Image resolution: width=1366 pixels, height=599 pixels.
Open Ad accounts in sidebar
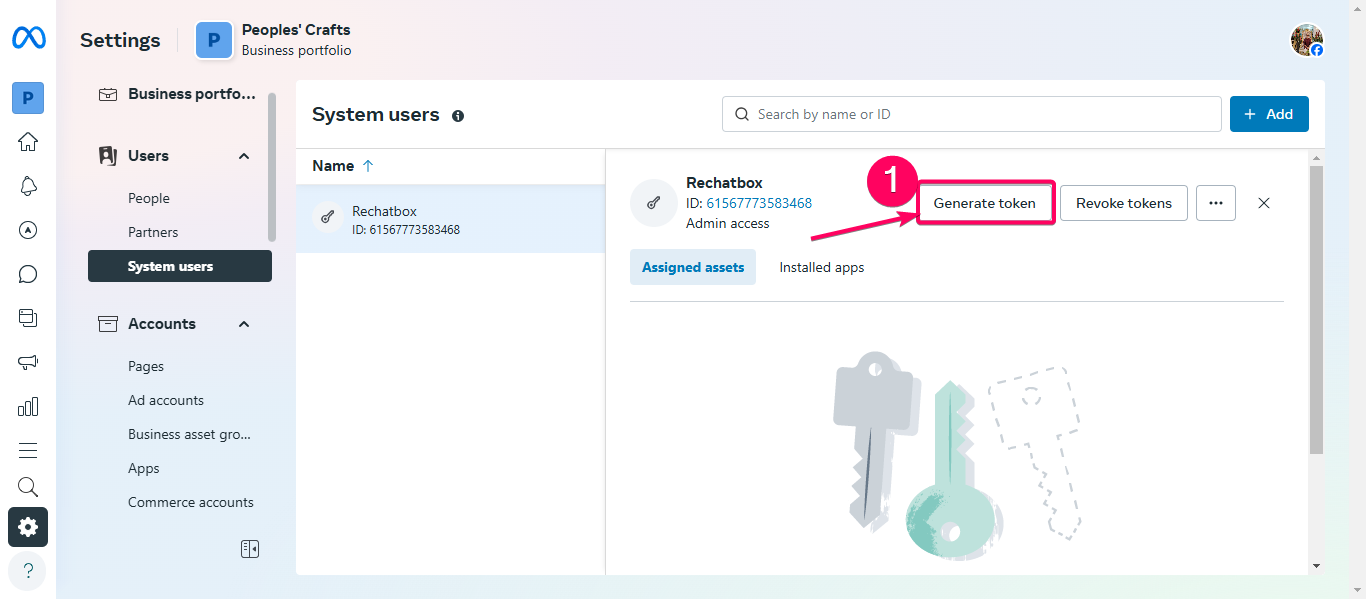point(166,400)
